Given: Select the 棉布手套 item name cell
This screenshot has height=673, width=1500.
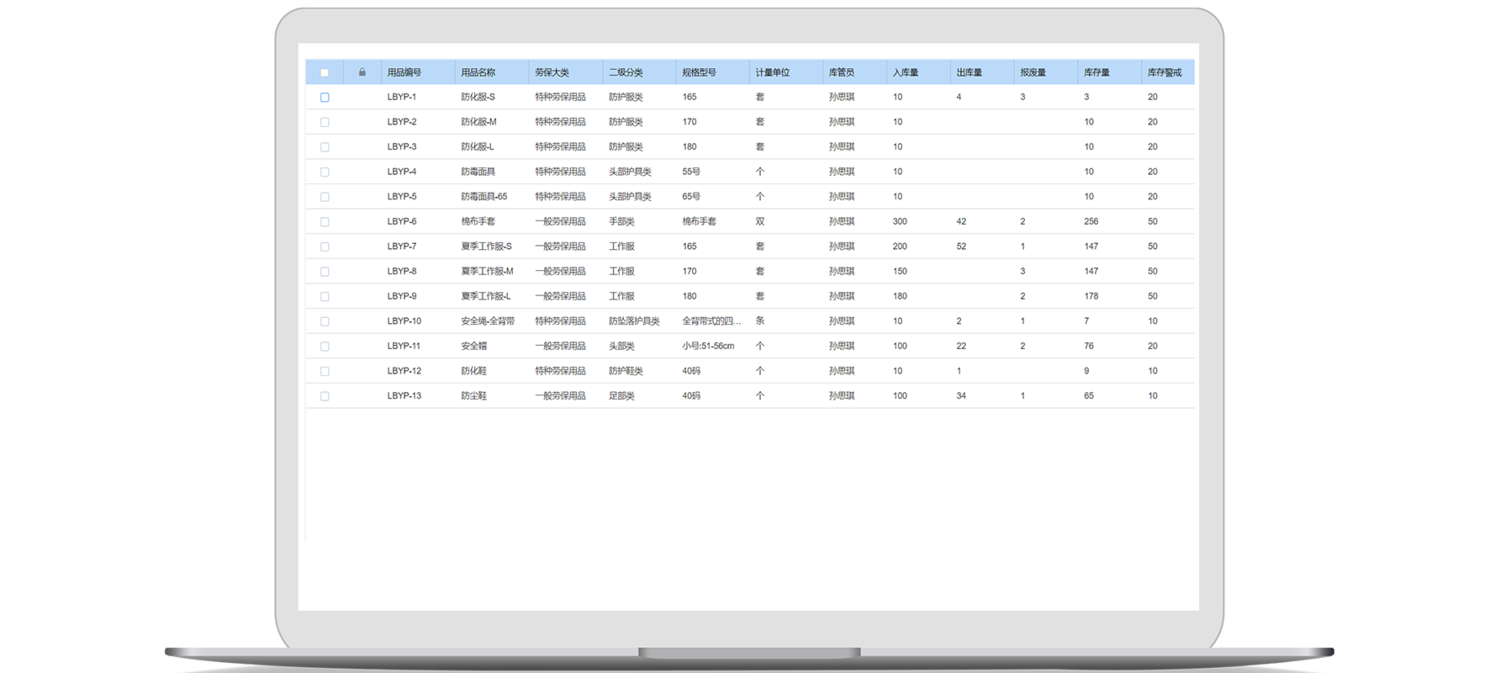Looking at the screenshot, I should coord(478,222).
